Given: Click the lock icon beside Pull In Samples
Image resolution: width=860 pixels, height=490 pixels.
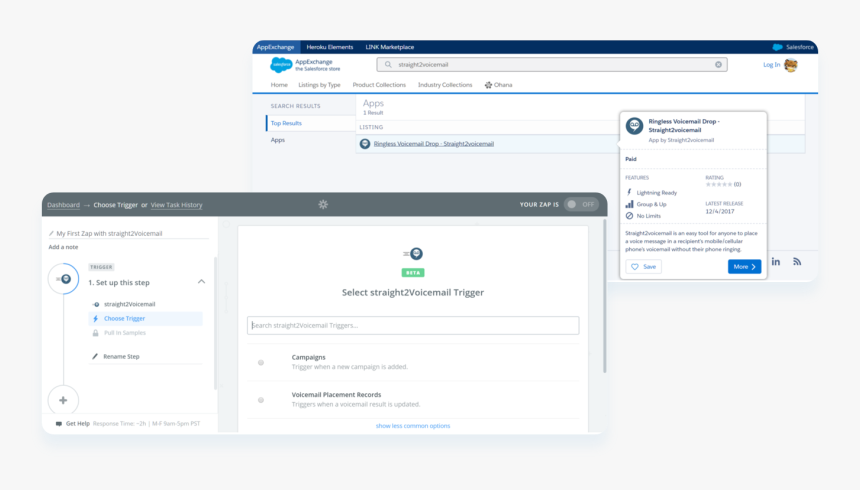Looking at the screenshot, I should pyautogui.click(x=95, y=333).
